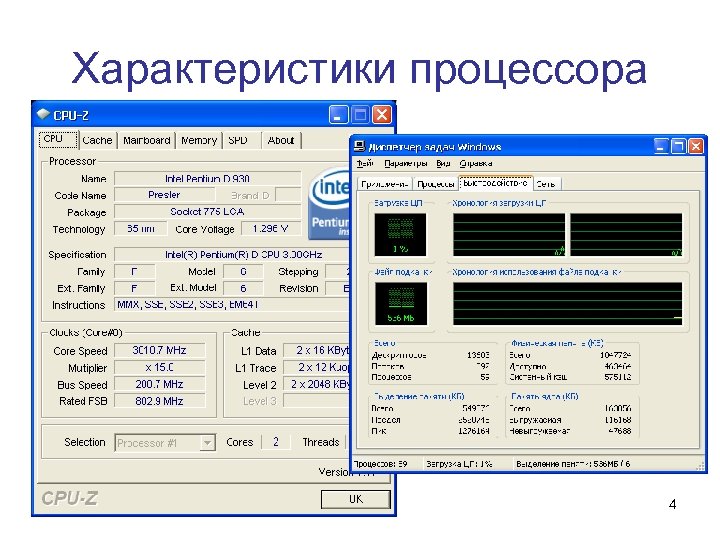
Task: Click the Task Manager title bar icon
Action: (x=360, y=147)
